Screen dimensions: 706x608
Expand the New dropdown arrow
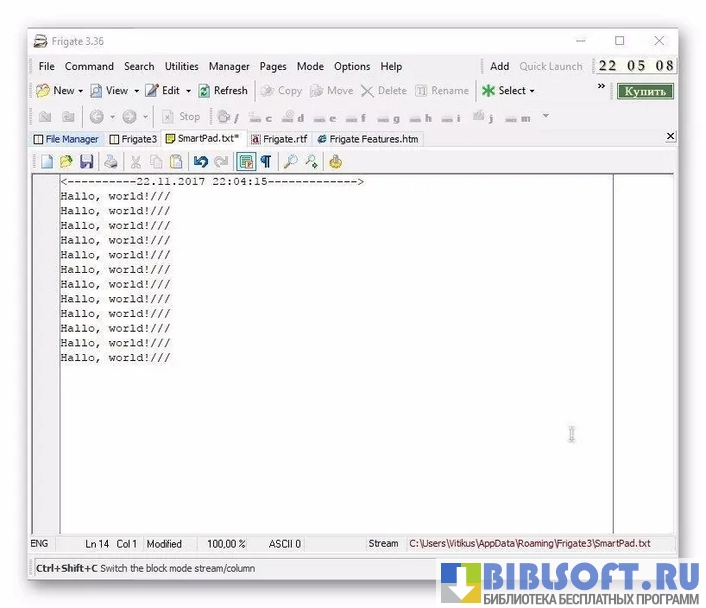click(x=80, y=91)
